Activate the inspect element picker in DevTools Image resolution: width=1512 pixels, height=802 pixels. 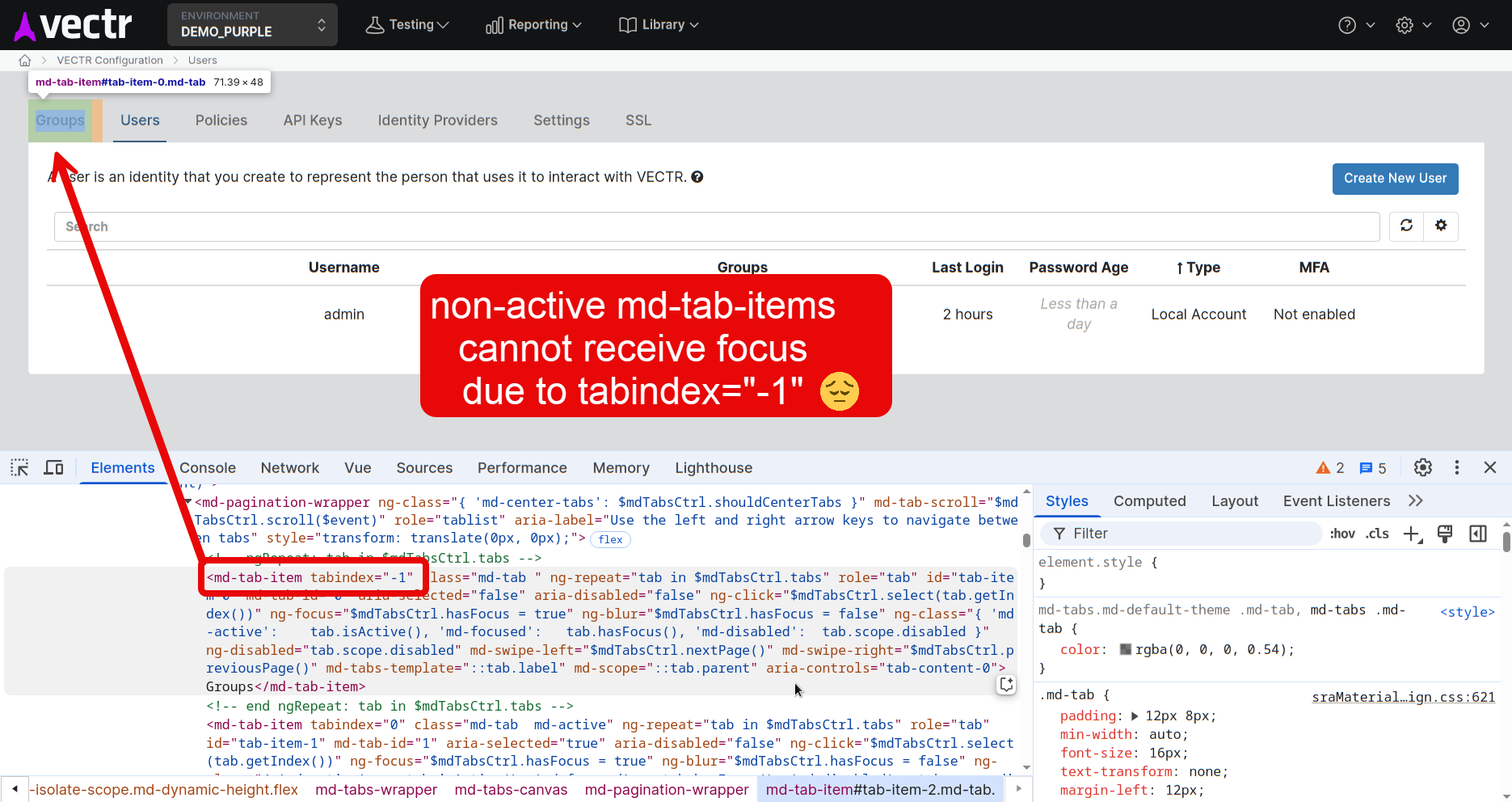click(19, 467)
